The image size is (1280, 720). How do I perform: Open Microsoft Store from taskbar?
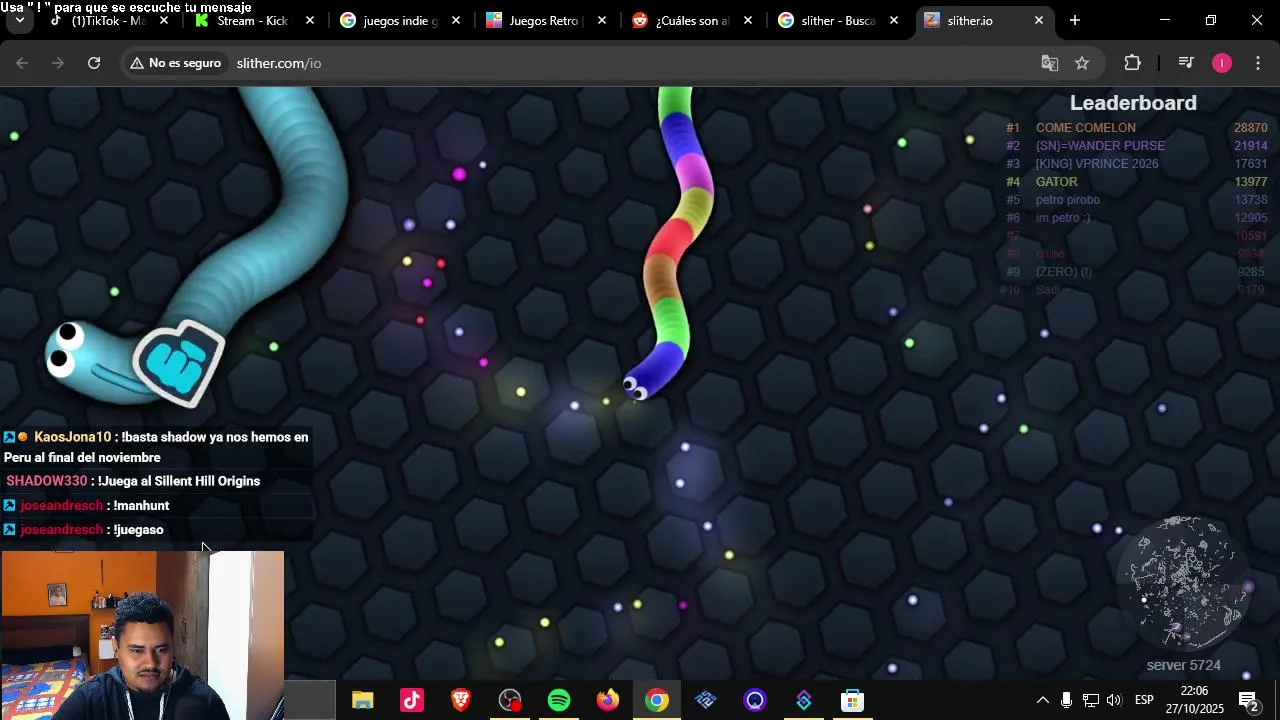tap(852, 700)
